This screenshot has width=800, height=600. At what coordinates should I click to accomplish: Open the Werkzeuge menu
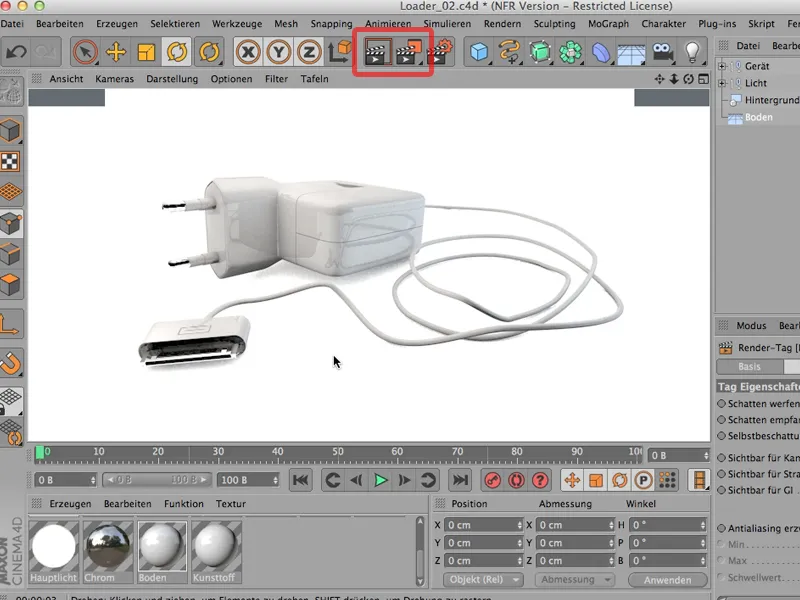coord(237,23)
